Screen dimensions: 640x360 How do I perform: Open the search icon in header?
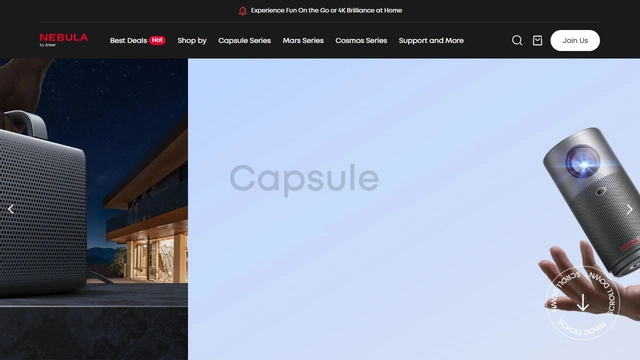click(517, 40)
